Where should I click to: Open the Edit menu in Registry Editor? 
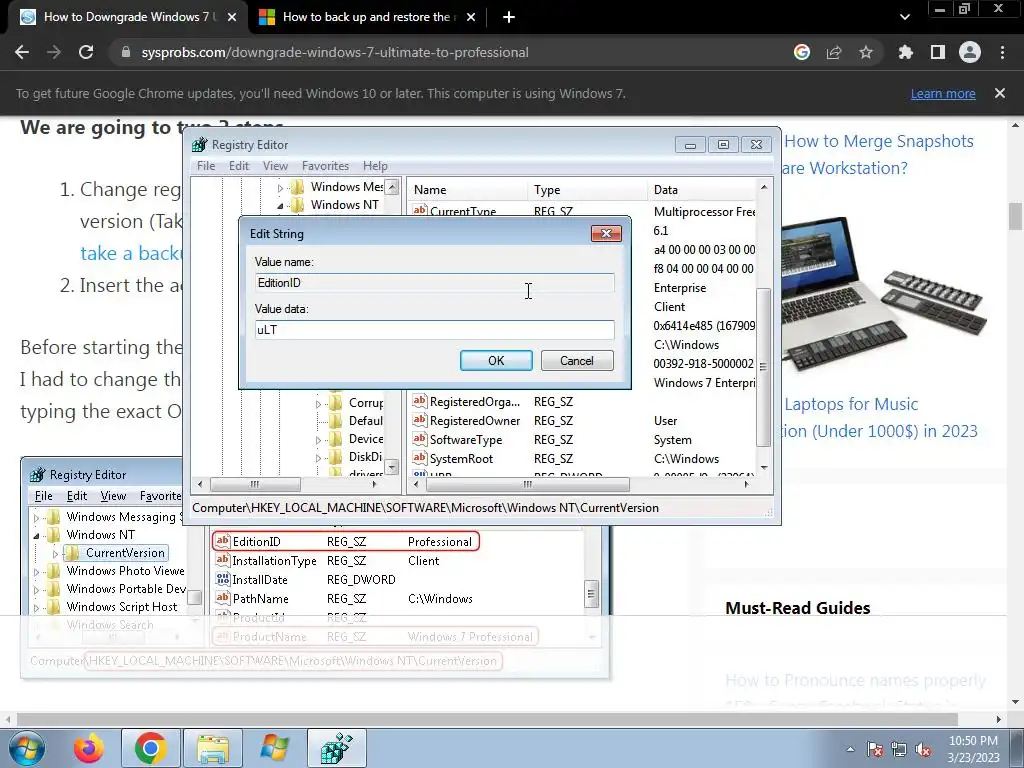238,166
